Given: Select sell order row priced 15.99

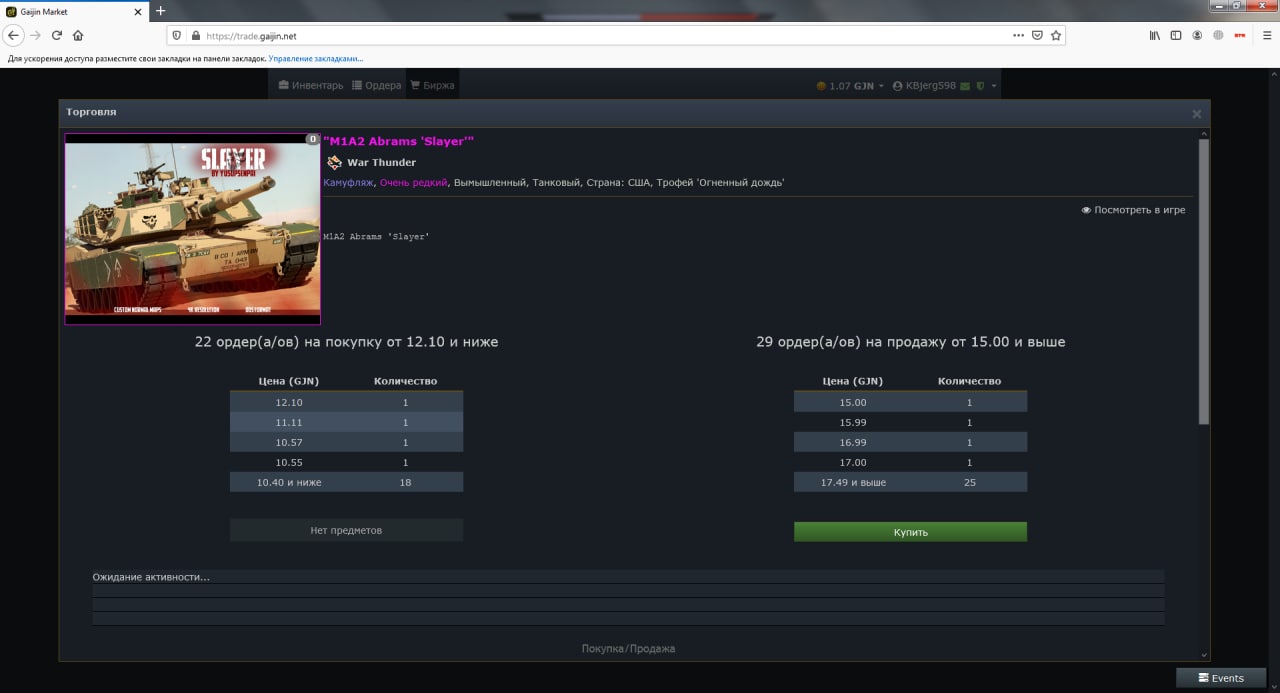Looking at the screenshot, I should (910, 422).
